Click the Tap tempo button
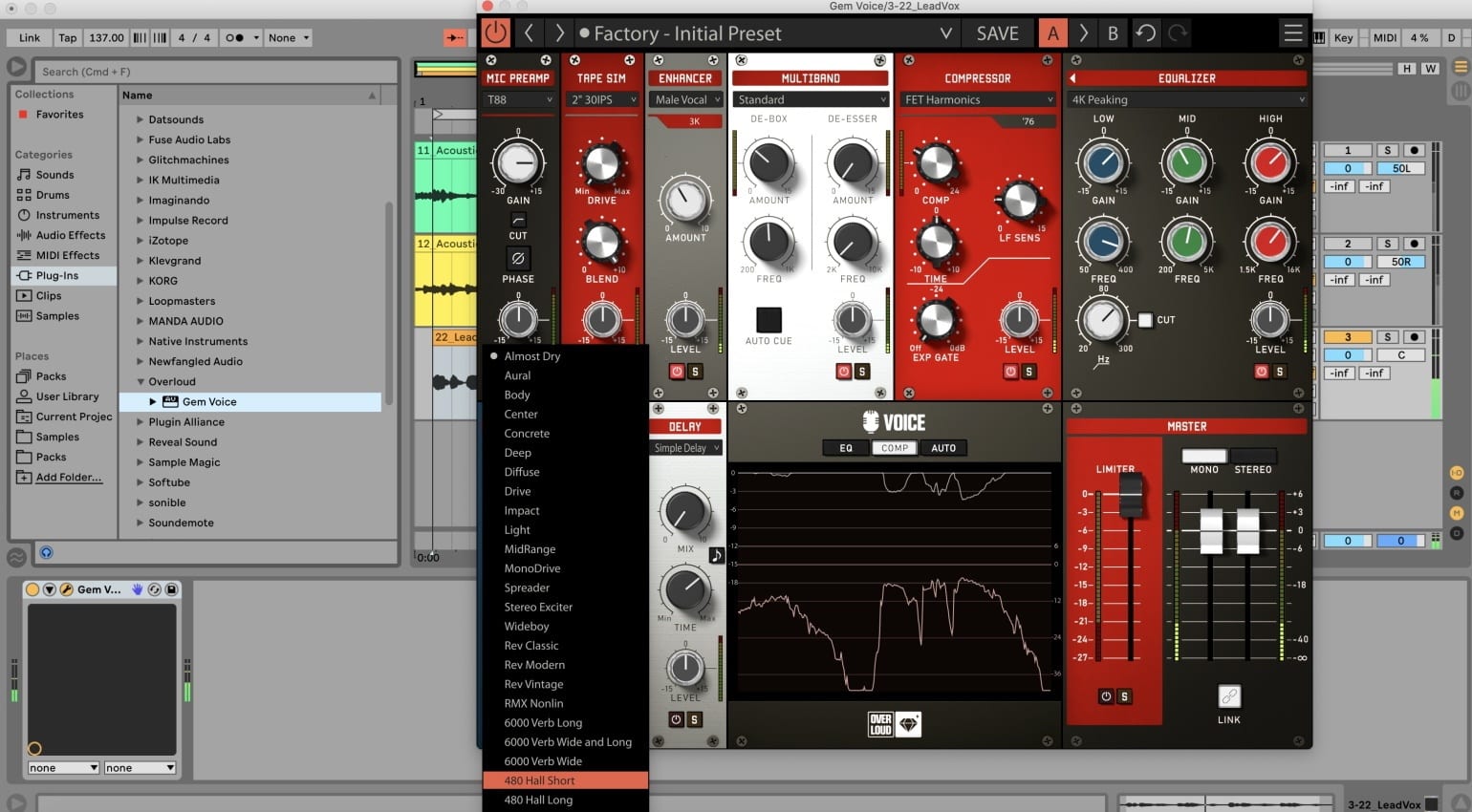 pyautogui.click(x=67, y=38)
